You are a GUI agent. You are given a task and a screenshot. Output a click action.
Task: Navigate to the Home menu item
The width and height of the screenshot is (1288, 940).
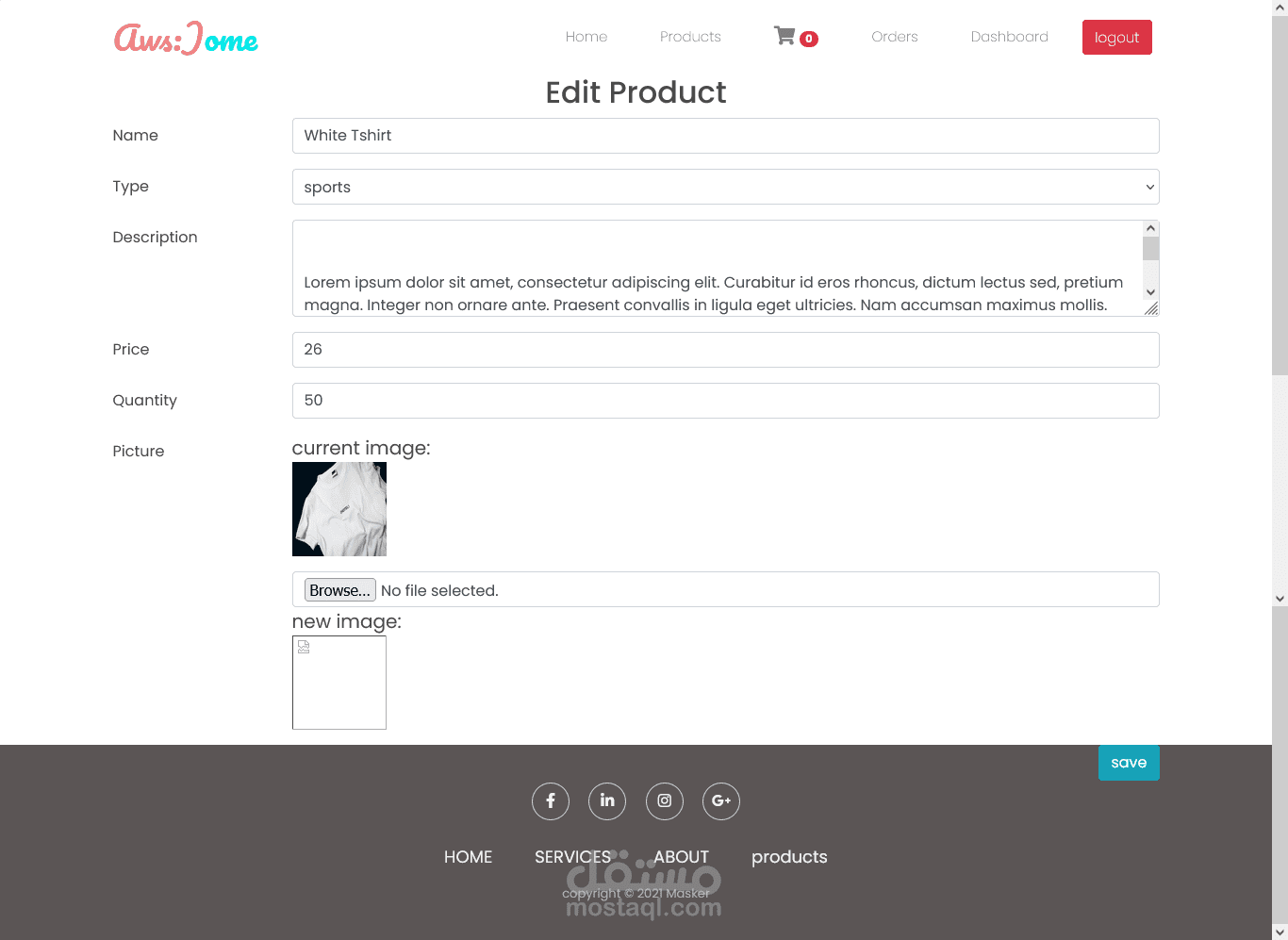586,36
